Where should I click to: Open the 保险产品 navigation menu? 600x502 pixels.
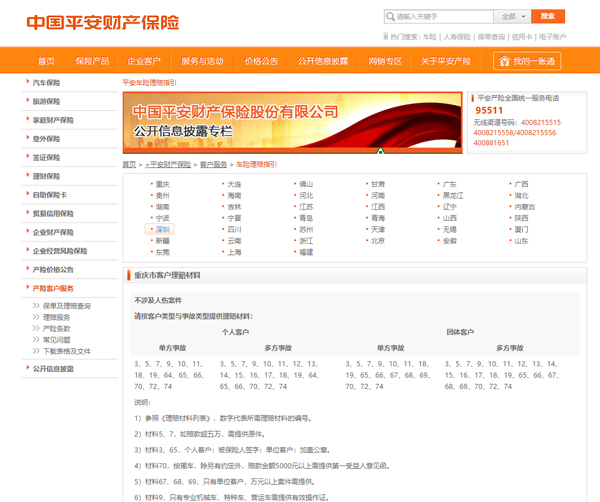92,61
